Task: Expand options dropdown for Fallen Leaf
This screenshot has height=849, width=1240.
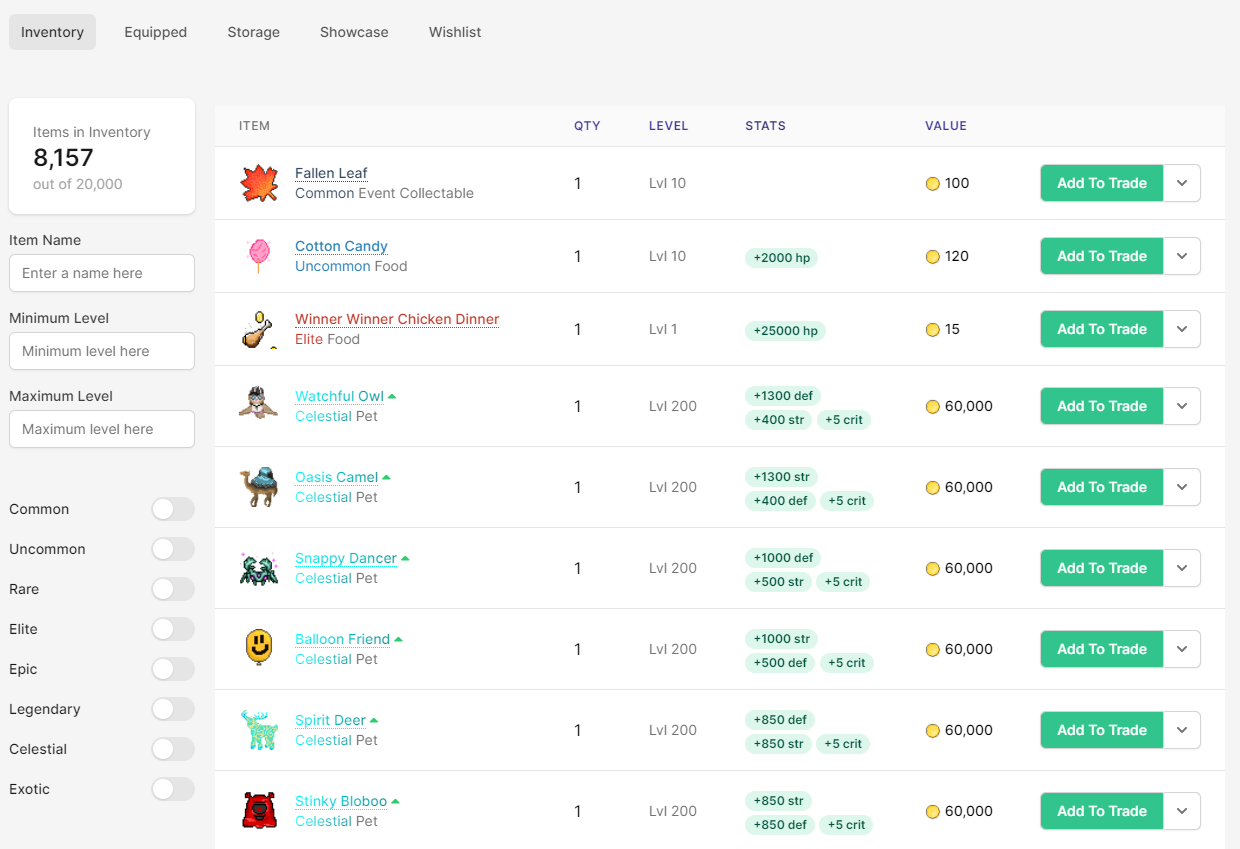Action: click(x=1182, y=183)
